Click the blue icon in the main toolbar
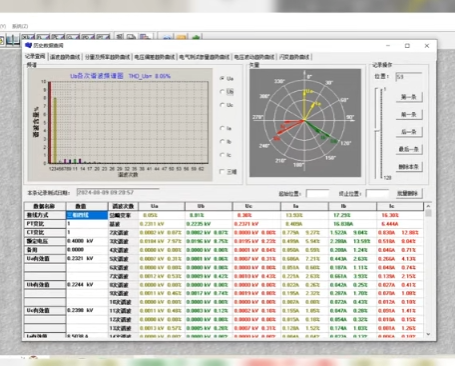455x366 pixels. [167, 37]
